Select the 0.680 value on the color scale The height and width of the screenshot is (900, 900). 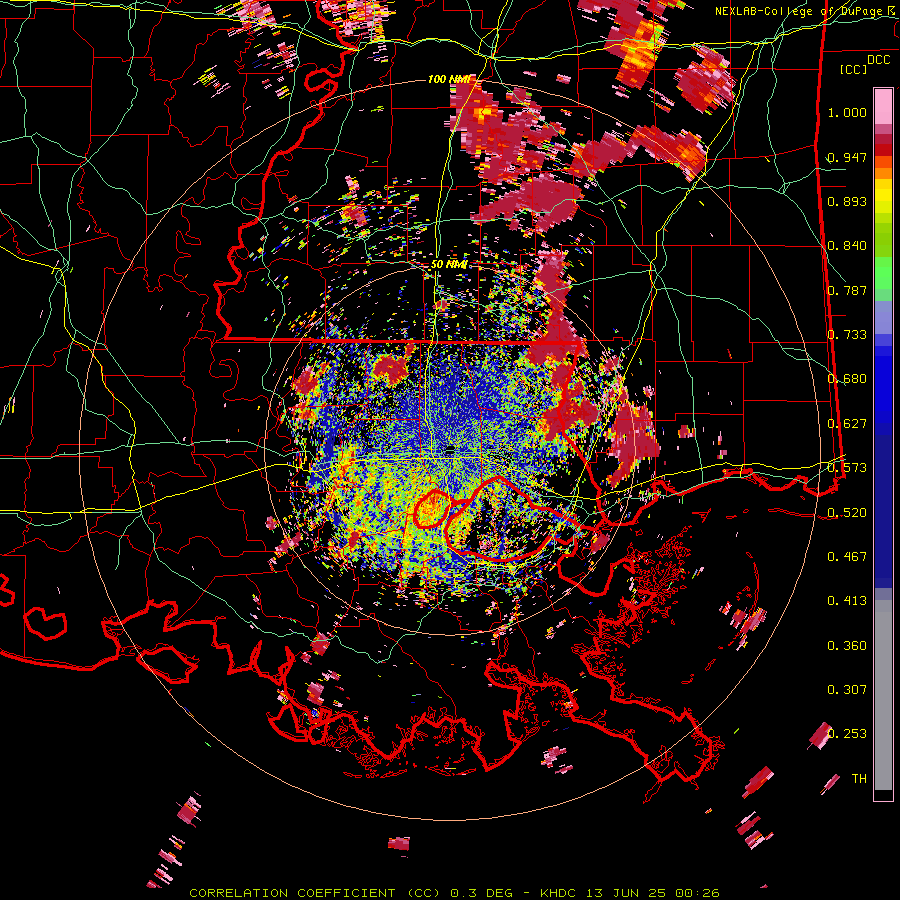pyautogui.click(x=847, y=379)
